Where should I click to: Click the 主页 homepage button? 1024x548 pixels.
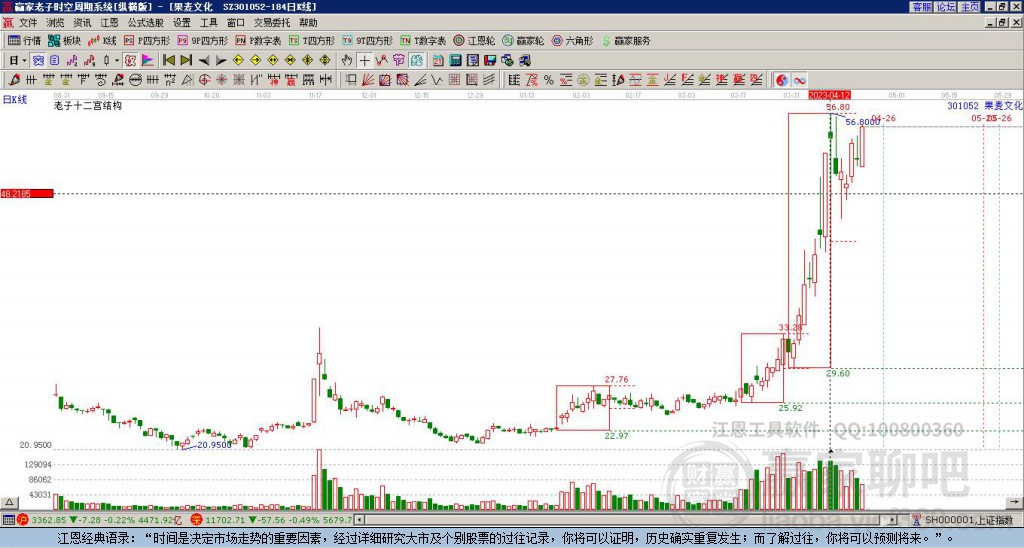pos(969,7)
